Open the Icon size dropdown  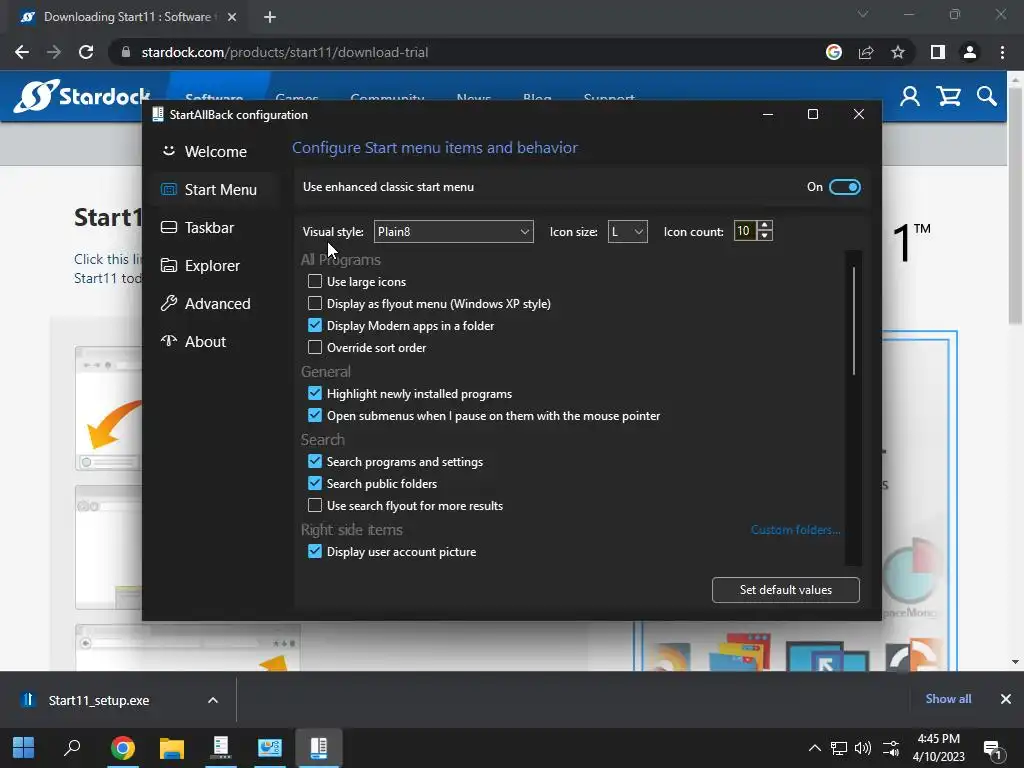click(x=628, y=231)
